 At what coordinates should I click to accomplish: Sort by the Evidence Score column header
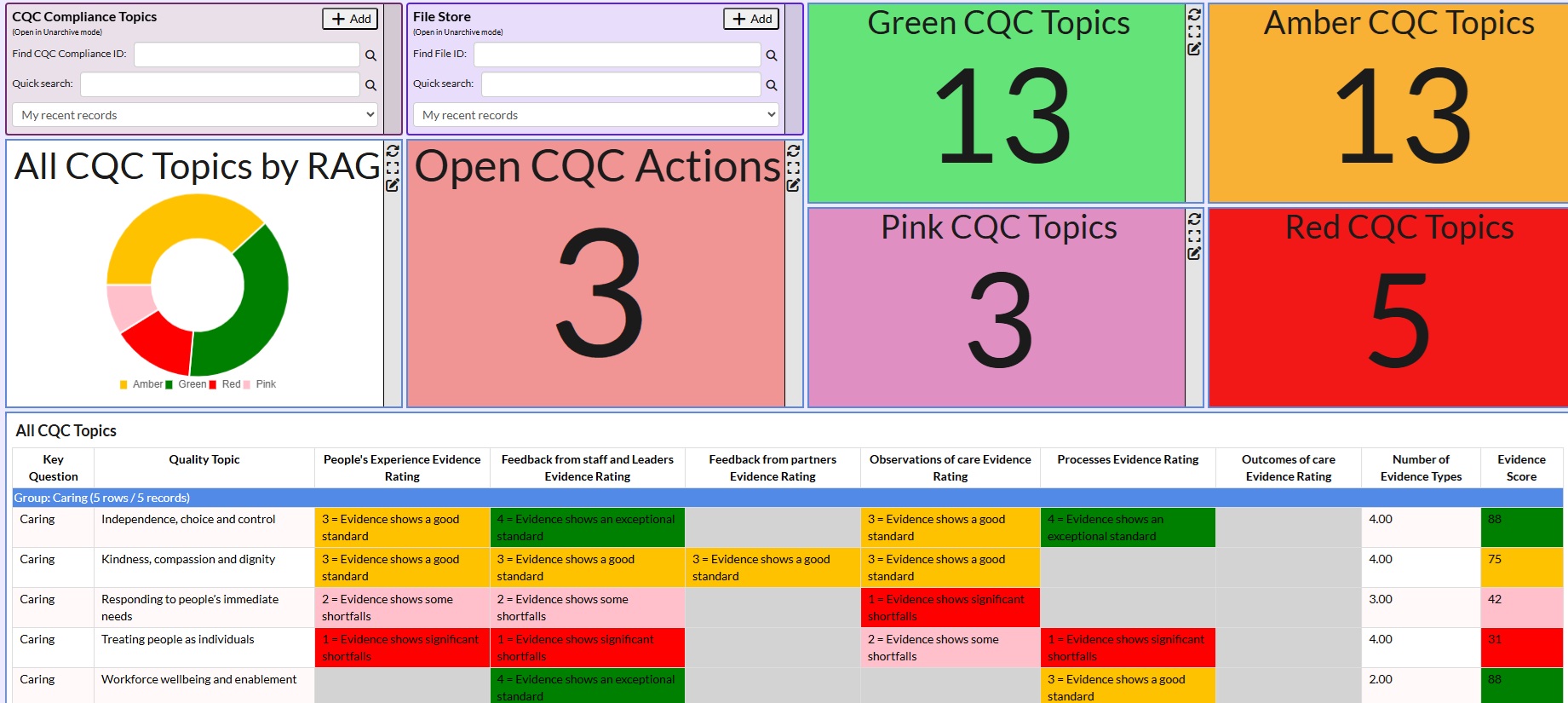pyautogui.click(x=1521, y=468)
